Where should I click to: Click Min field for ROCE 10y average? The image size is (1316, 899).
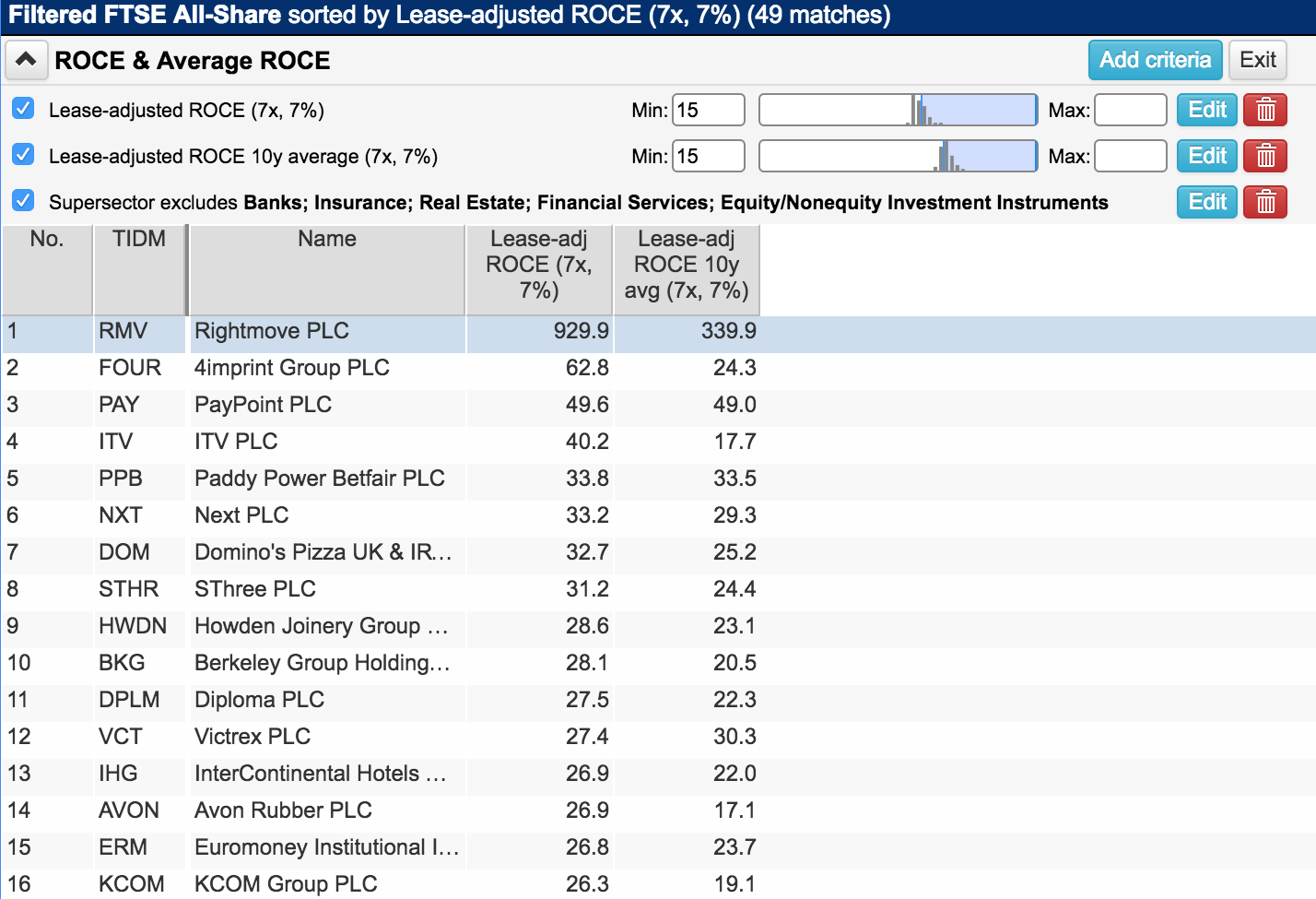(708, 156)
